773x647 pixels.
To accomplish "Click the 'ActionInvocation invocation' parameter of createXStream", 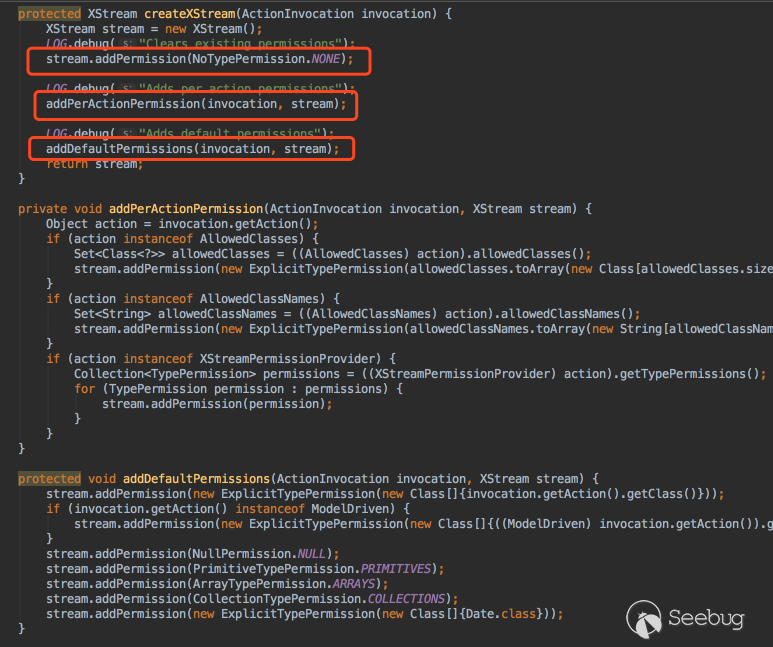I will pos(336,14).
